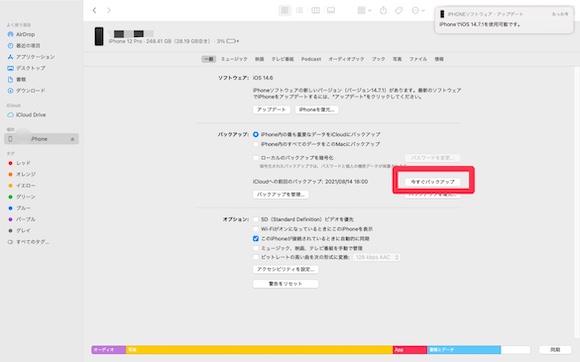Go back with the left chevron button
The image size is (580, 362).
[x=95, y=10]
